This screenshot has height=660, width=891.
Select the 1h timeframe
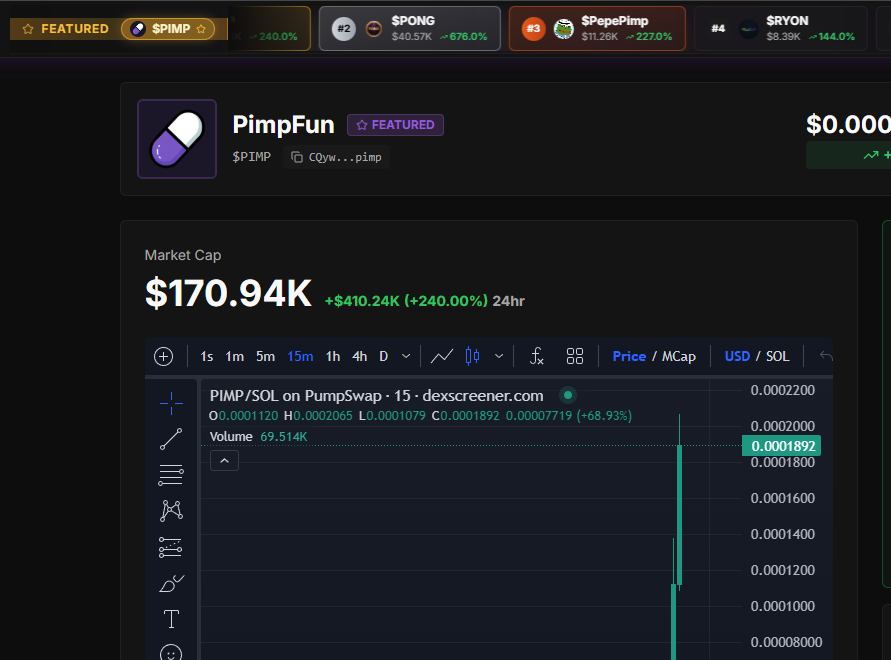coord(333,356)
